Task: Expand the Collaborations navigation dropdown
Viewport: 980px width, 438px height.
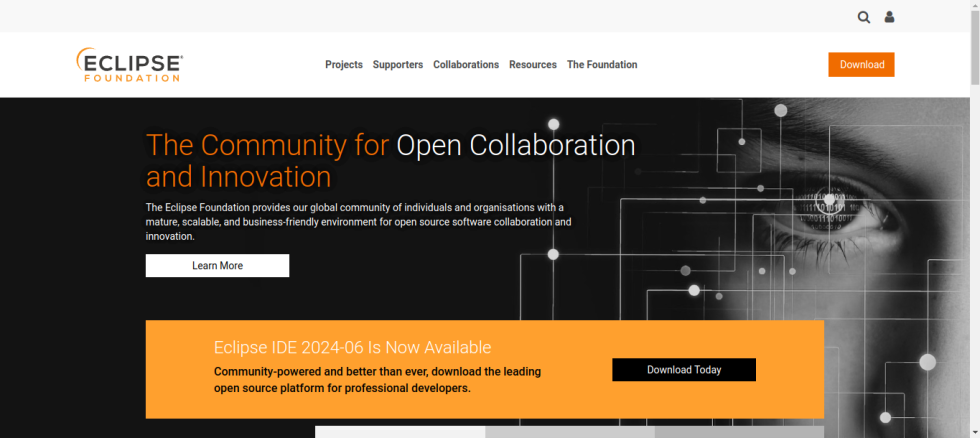Action: coord(466,65)
